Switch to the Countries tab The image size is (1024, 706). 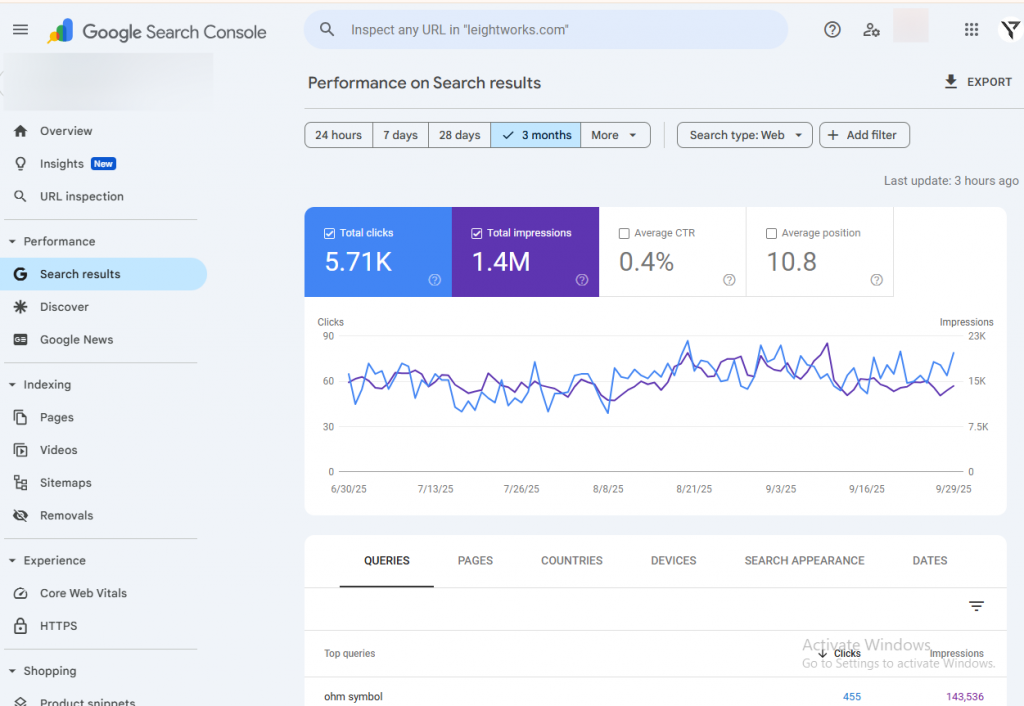[571, 561]
